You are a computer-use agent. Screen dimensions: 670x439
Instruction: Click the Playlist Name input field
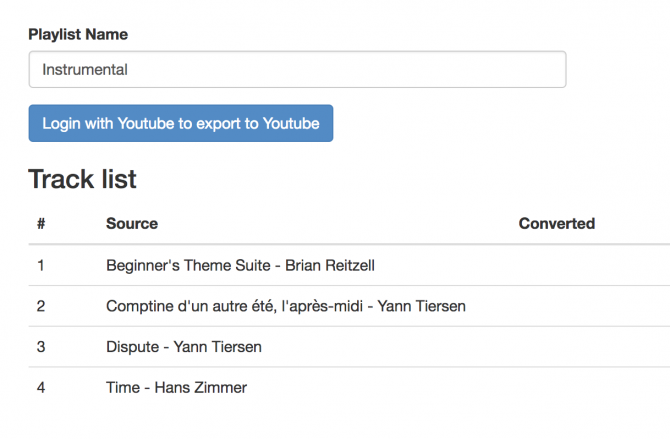click(x=297, y=70)
